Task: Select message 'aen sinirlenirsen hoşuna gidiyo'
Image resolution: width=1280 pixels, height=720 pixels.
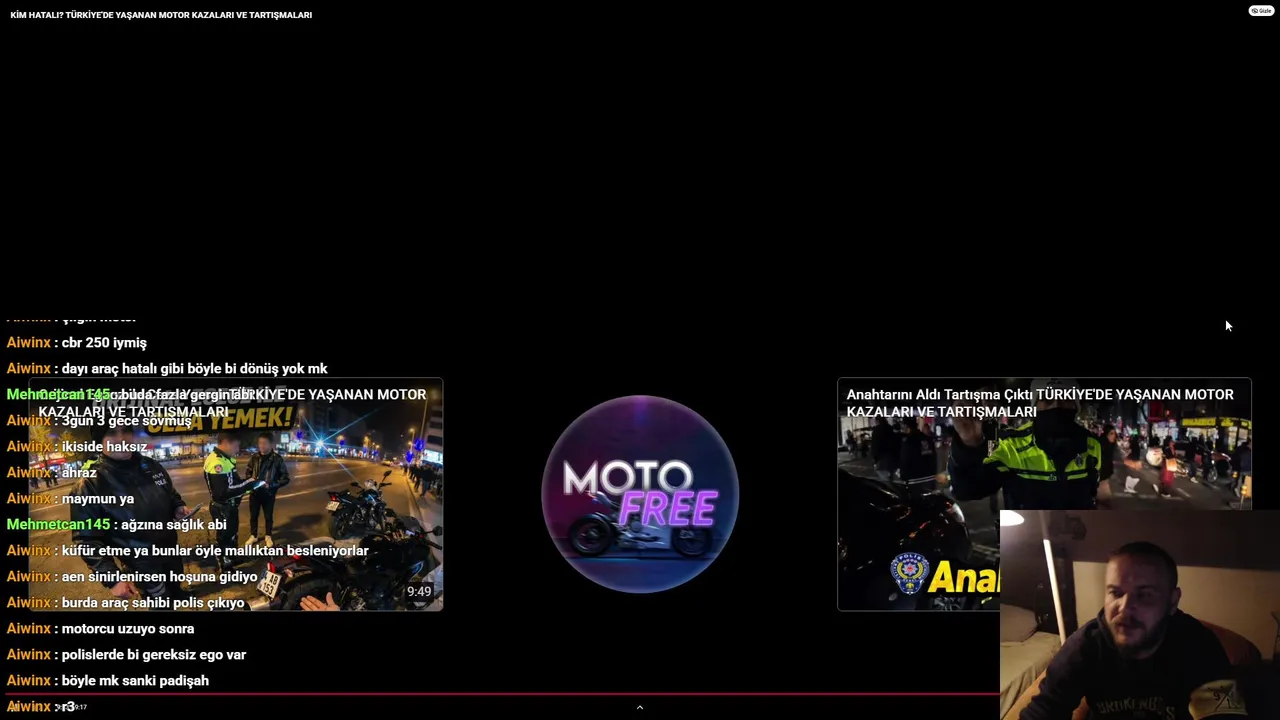Action: pos(160,577)
